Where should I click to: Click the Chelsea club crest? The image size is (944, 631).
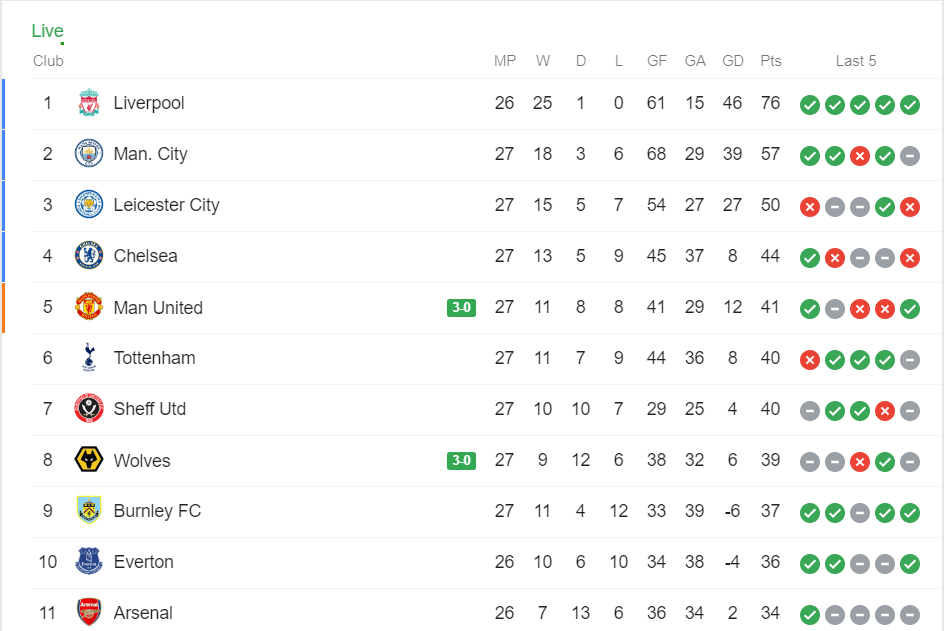pyautogui.click(x=89, y=256)
